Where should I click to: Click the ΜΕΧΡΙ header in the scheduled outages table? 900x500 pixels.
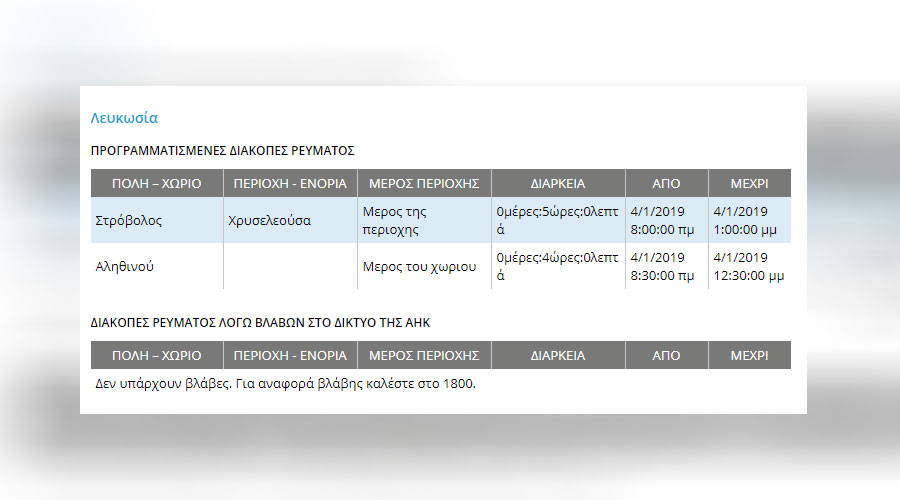pos(750,183)
